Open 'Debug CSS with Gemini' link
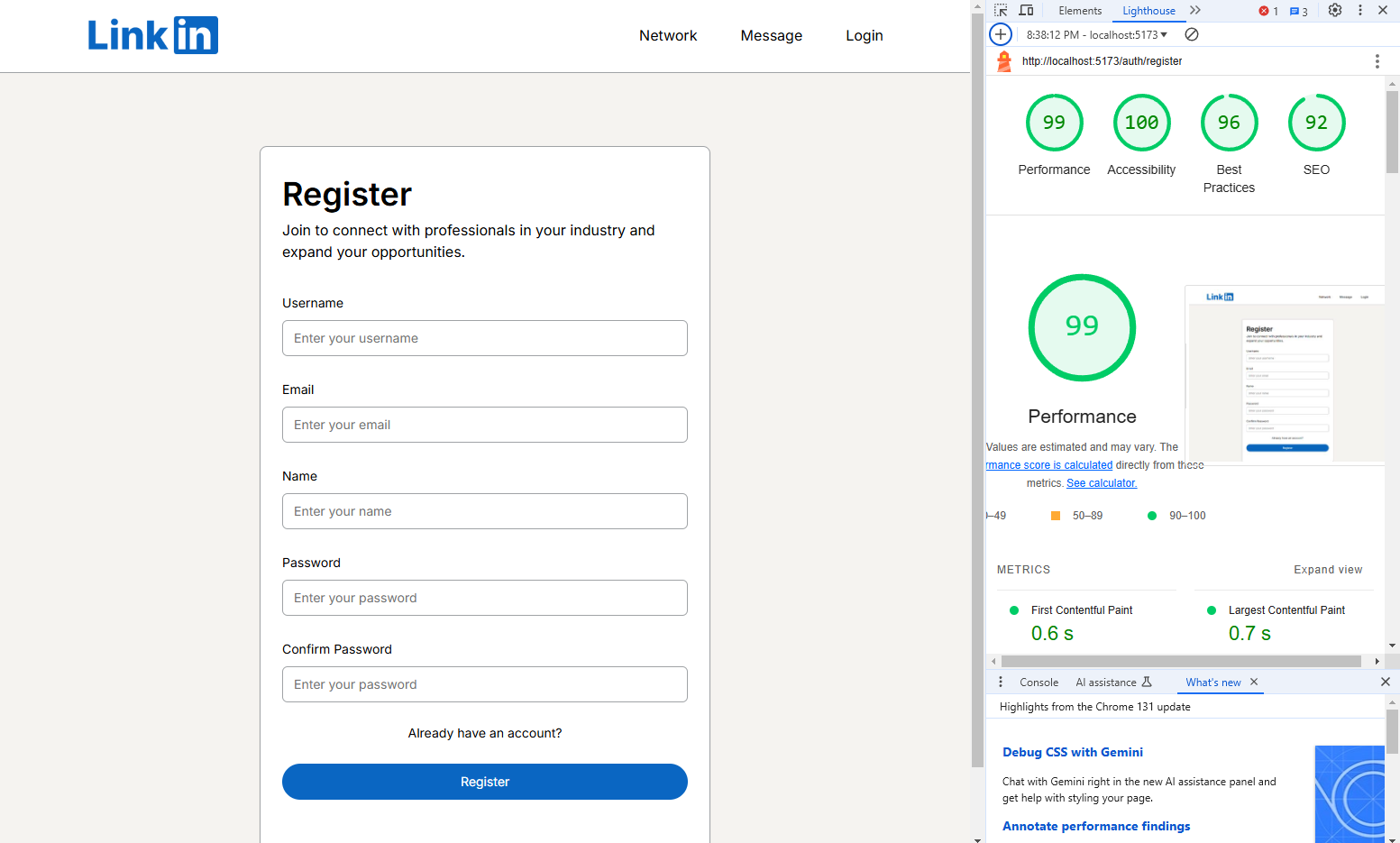This screenshot has width=1400, height=843. point(1073,752)
